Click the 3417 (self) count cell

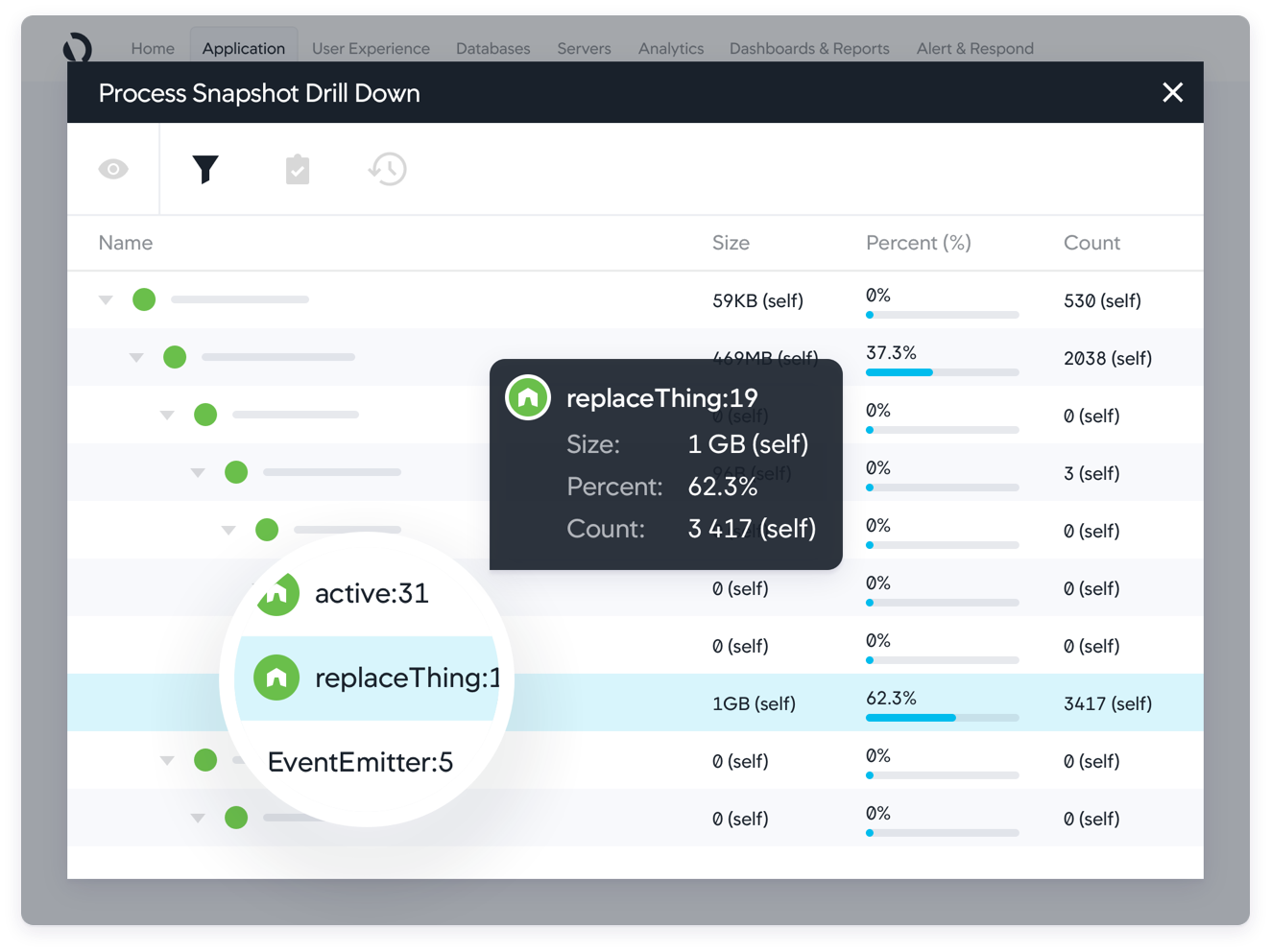click(x=1108, y=703)
